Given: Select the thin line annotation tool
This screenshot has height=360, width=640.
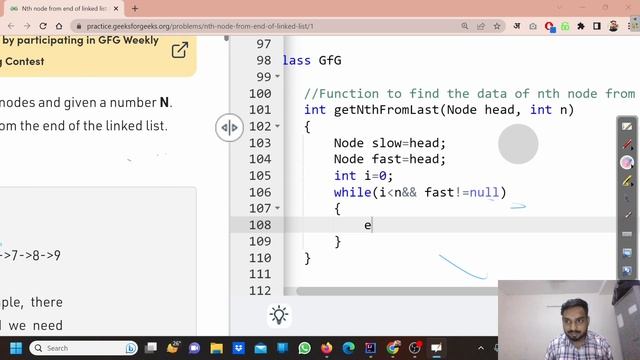Looking at the screenshot, I should pyautogui.click(x=628, y=215).
